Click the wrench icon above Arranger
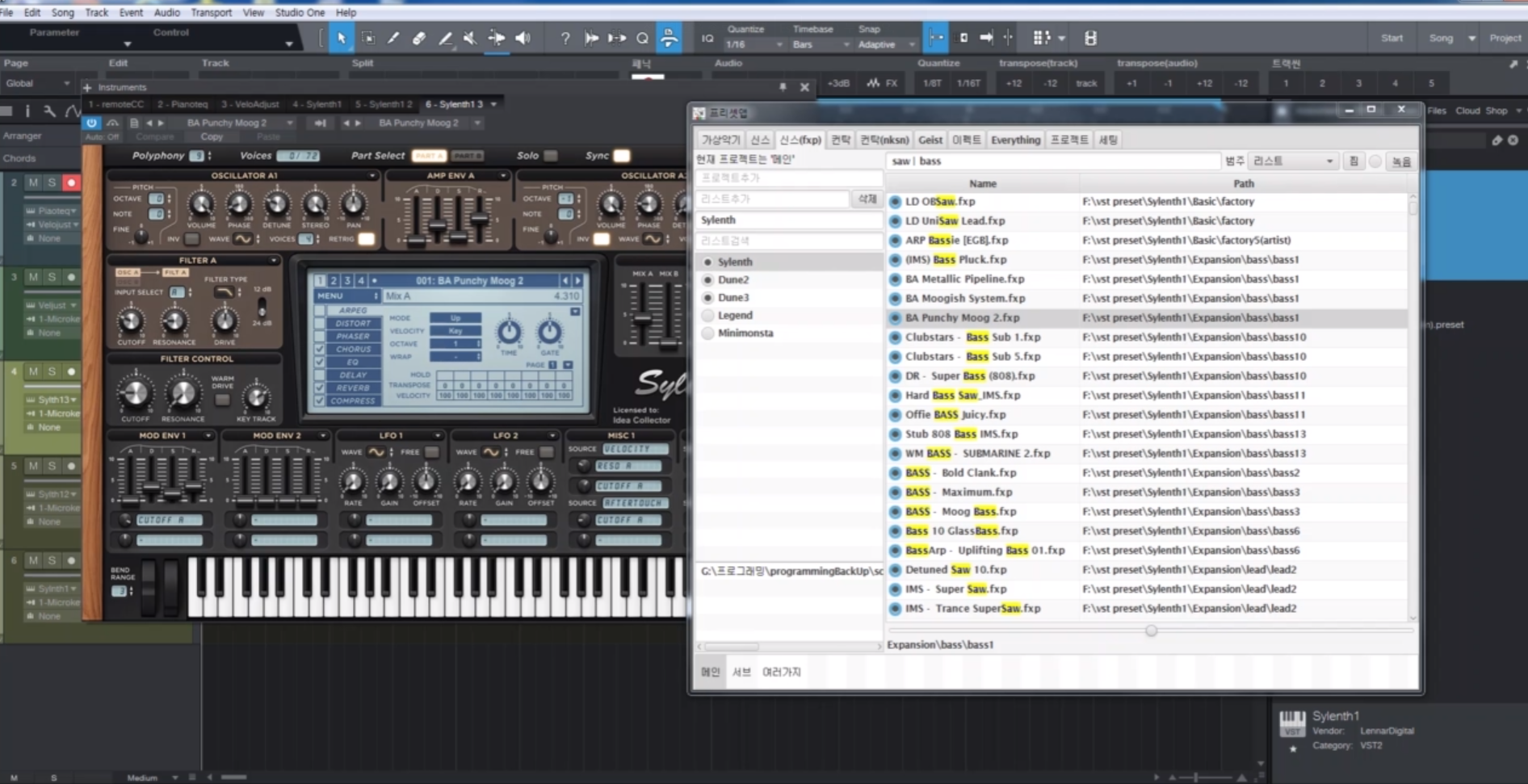Screen dimensions: 1528x784 click(x=49, y=111)
